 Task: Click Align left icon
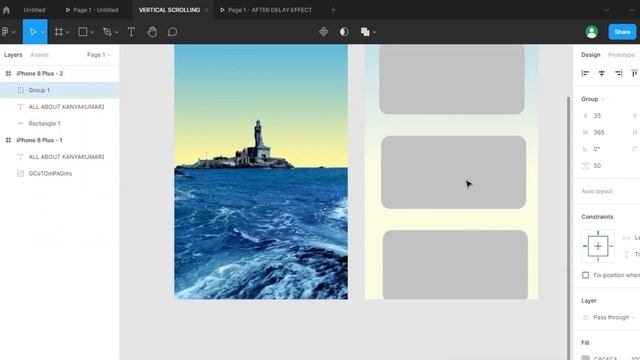(x=585, y=73)
